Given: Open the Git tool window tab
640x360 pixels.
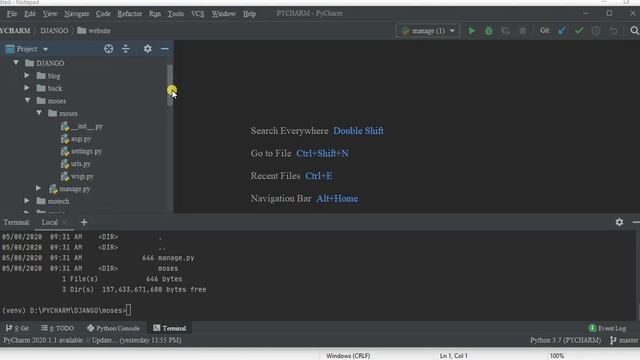Looking at the screenshot, I should [17, 328].
